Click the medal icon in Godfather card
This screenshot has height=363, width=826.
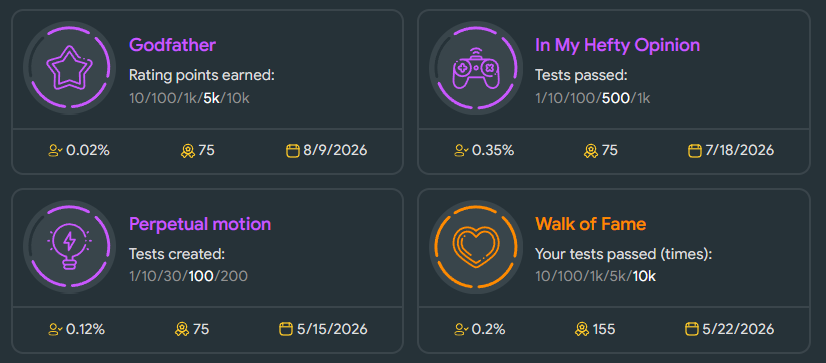[x=188, y=151]
